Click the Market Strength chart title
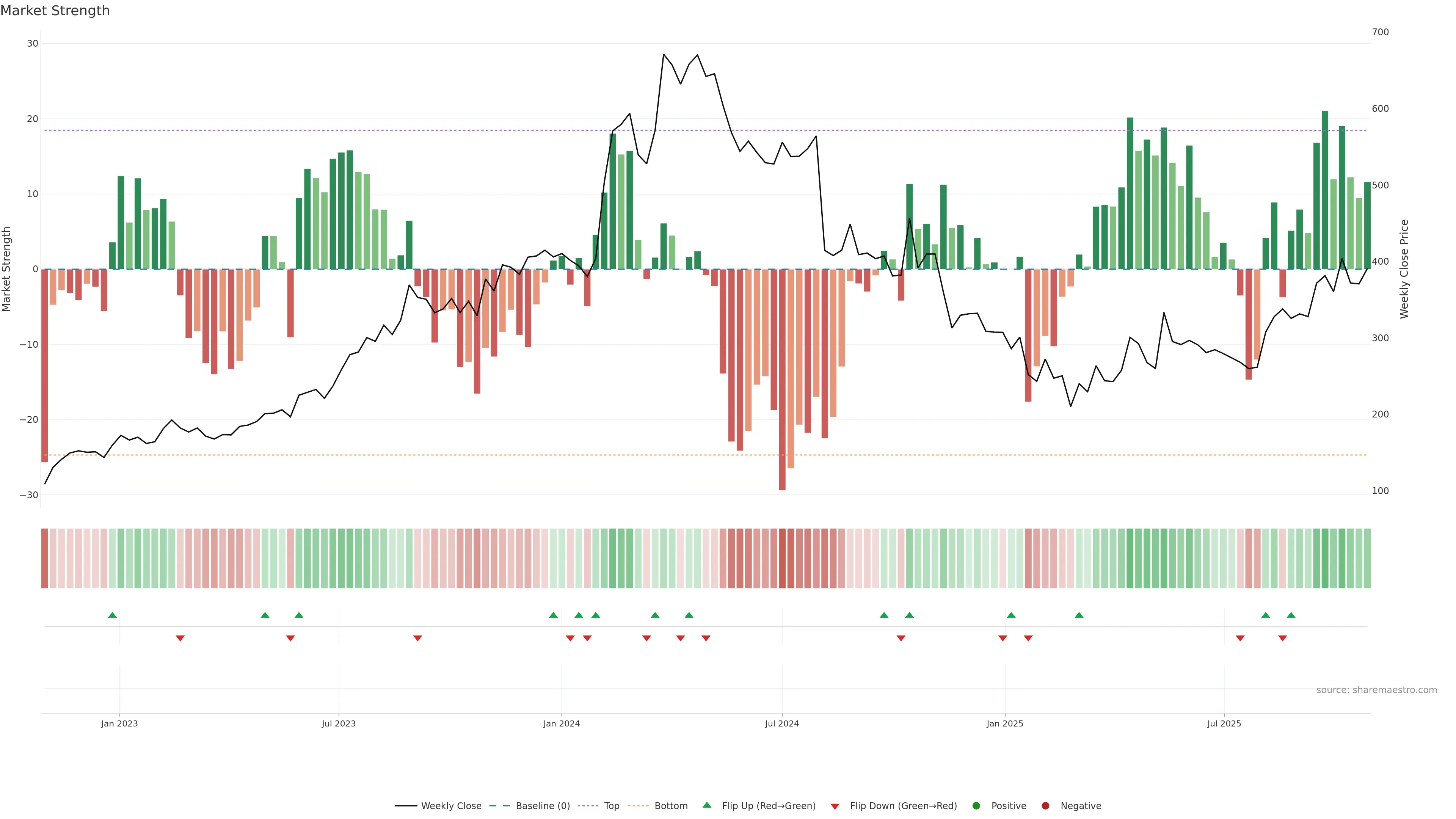 click(x=55, y=11)
